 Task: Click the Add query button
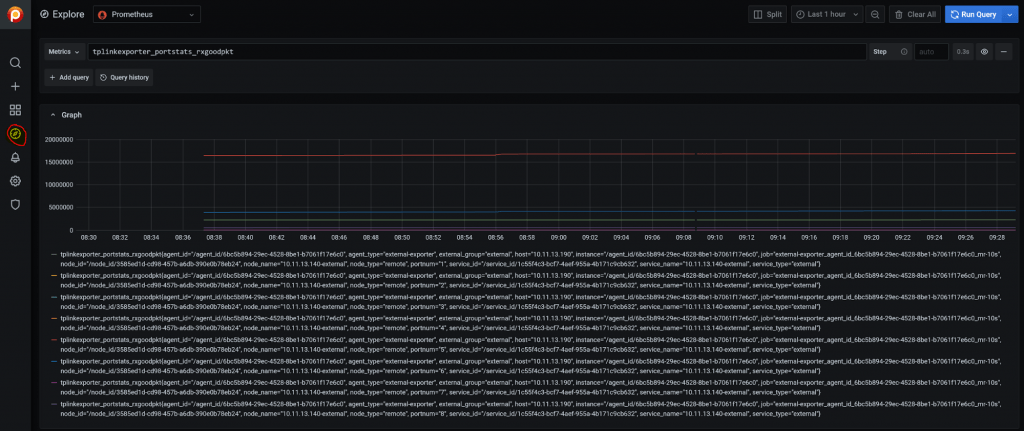68,77
